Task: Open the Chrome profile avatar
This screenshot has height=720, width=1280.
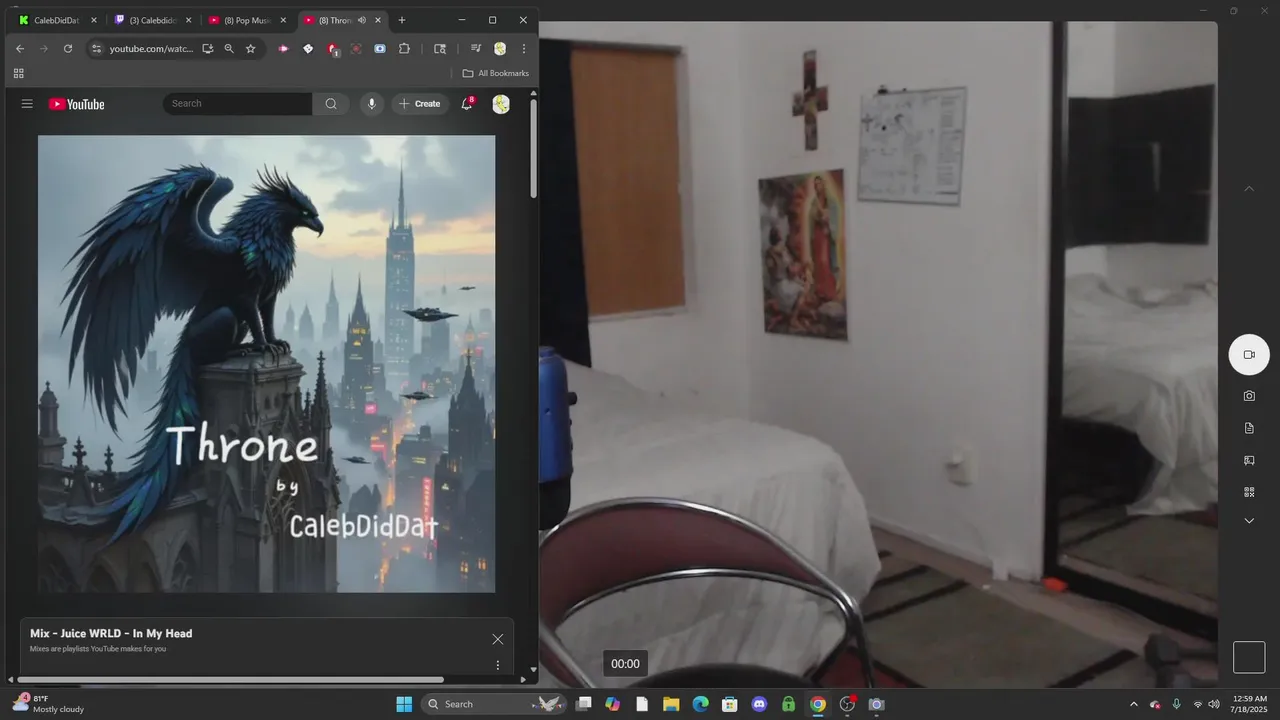Action: (500, 48)
